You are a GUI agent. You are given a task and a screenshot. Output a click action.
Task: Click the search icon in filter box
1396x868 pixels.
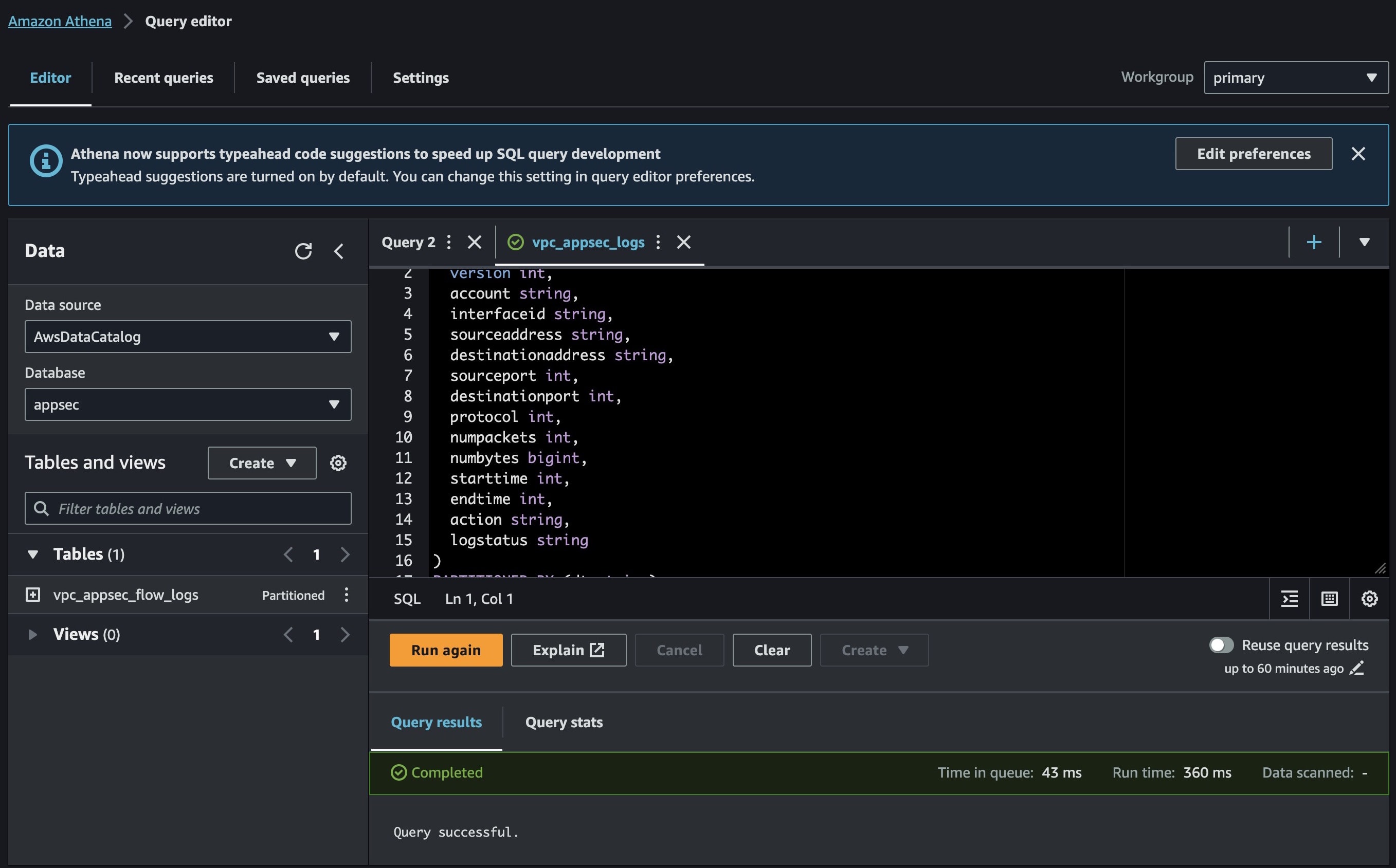[41, 508]
